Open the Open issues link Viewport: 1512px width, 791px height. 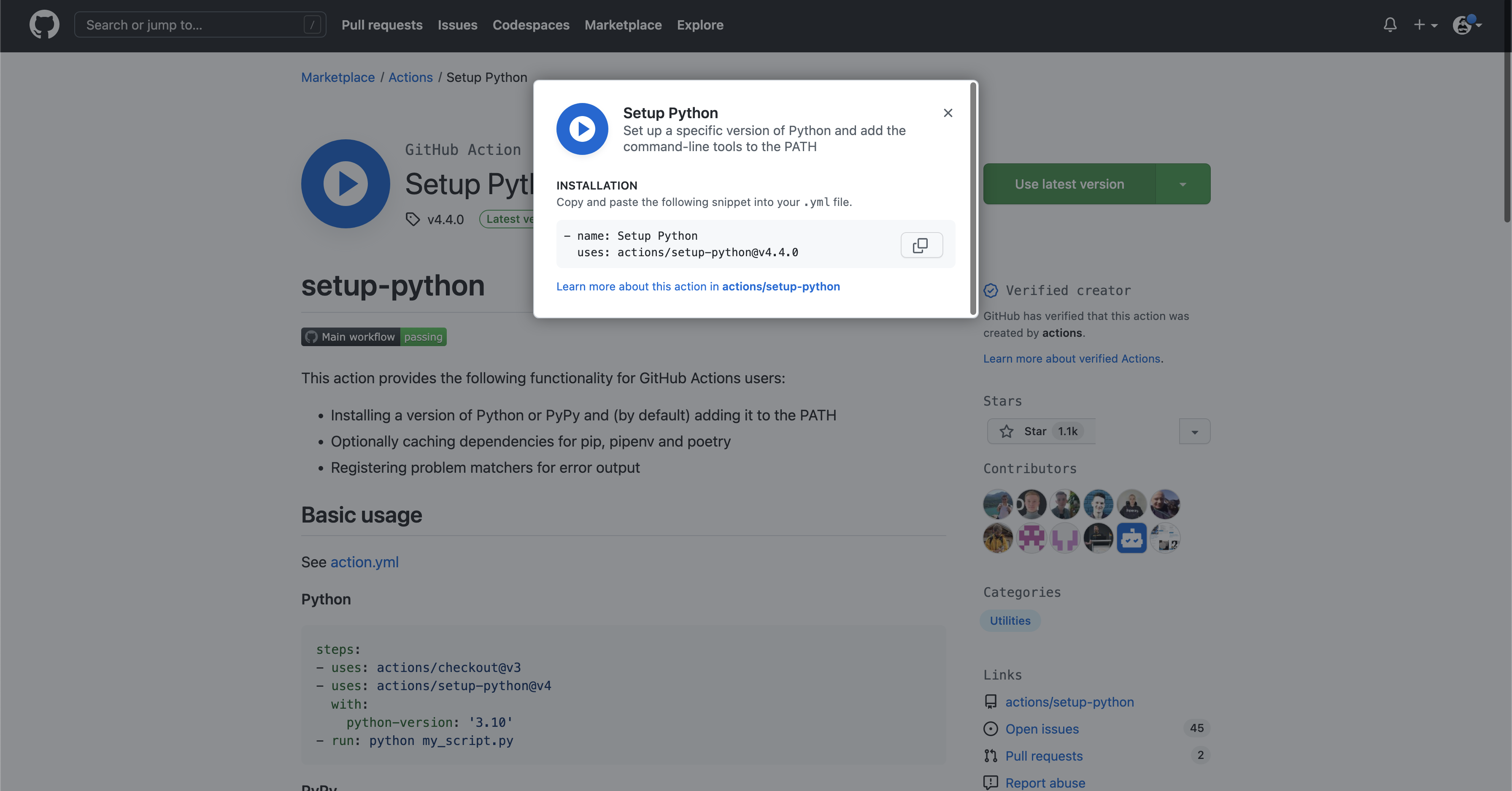tap(1042, 729)
